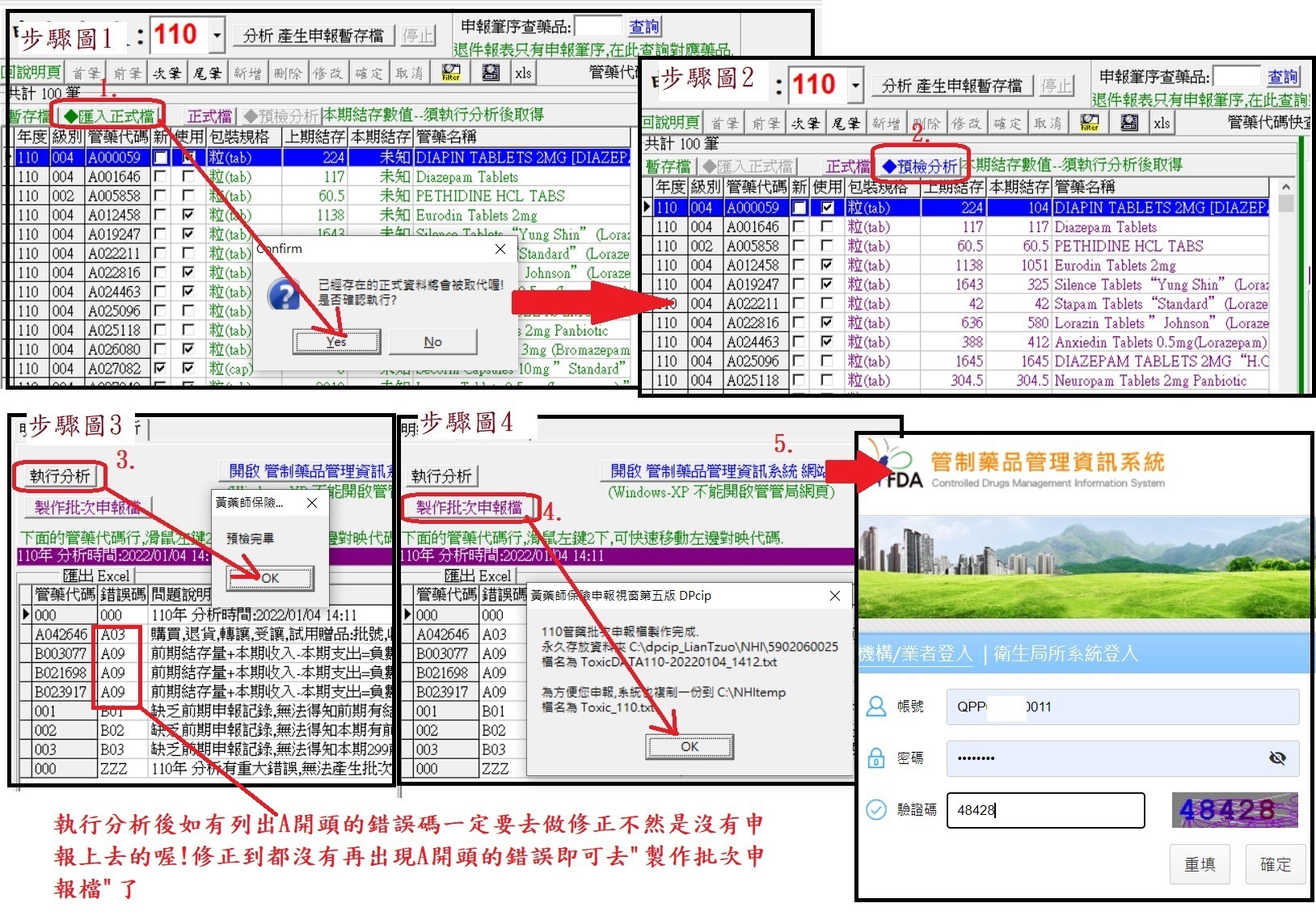Toggle 新 checkbox for A005858 in step 1

(161, 196)
